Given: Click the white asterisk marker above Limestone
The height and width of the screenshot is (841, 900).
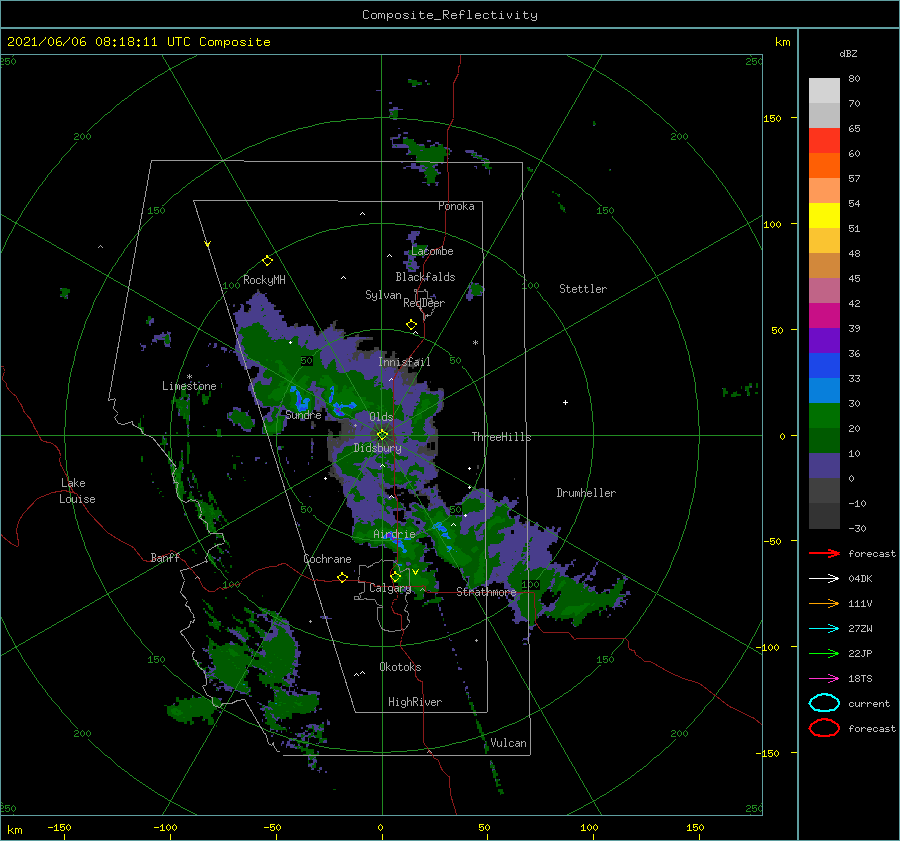Looking at the screenshot, I should (189, 377).
